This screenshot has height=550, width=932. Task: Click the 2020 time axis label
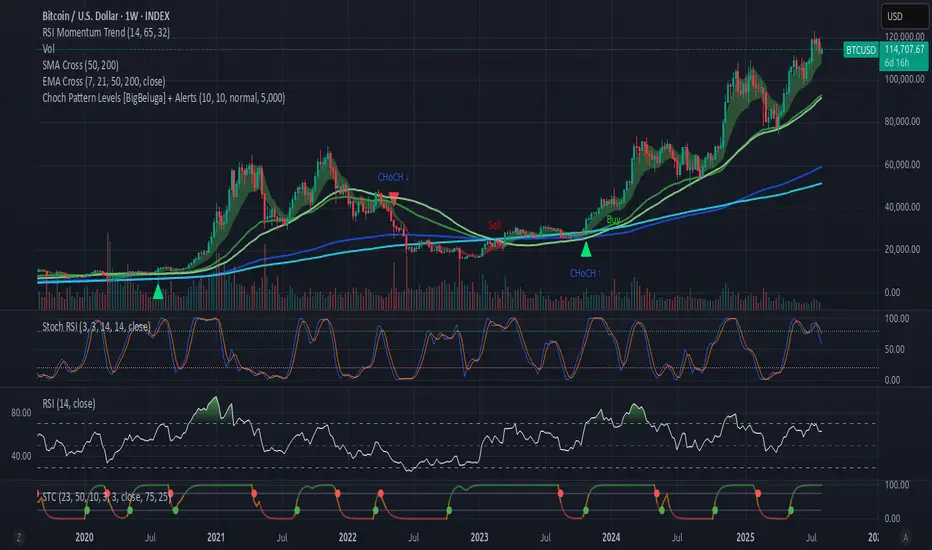coord(84,538)
